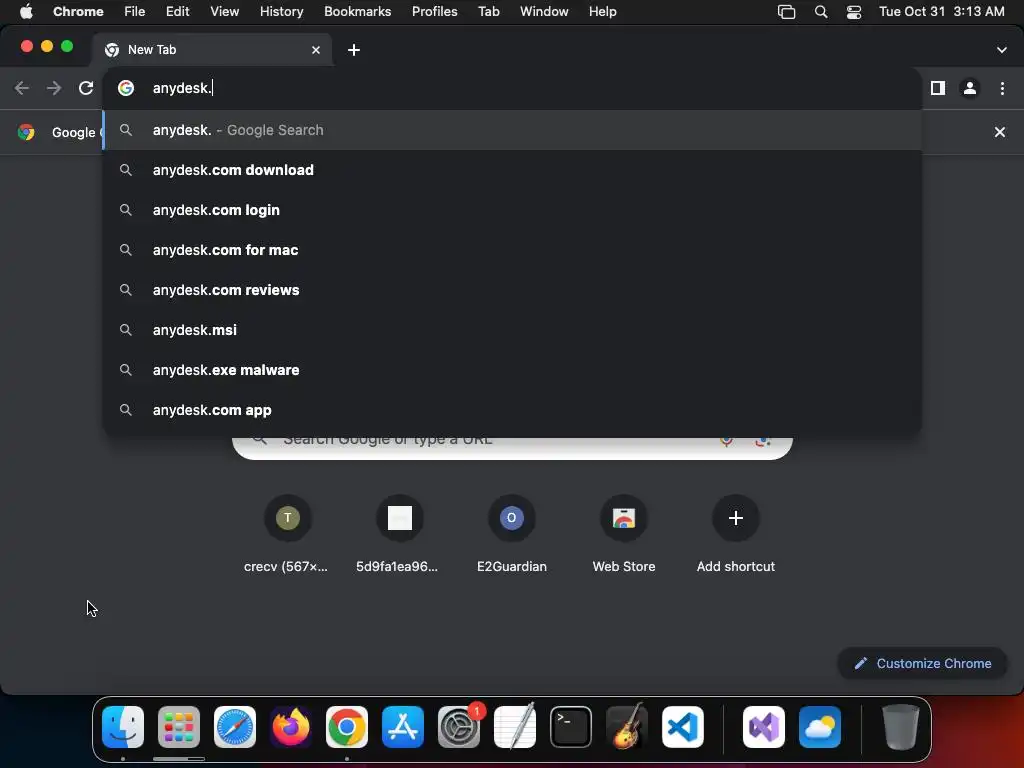Choose suggestion anydesk.com login
Image resolution: width=1024 pixels, height=768 pixels.
click(x=512, y=210)
